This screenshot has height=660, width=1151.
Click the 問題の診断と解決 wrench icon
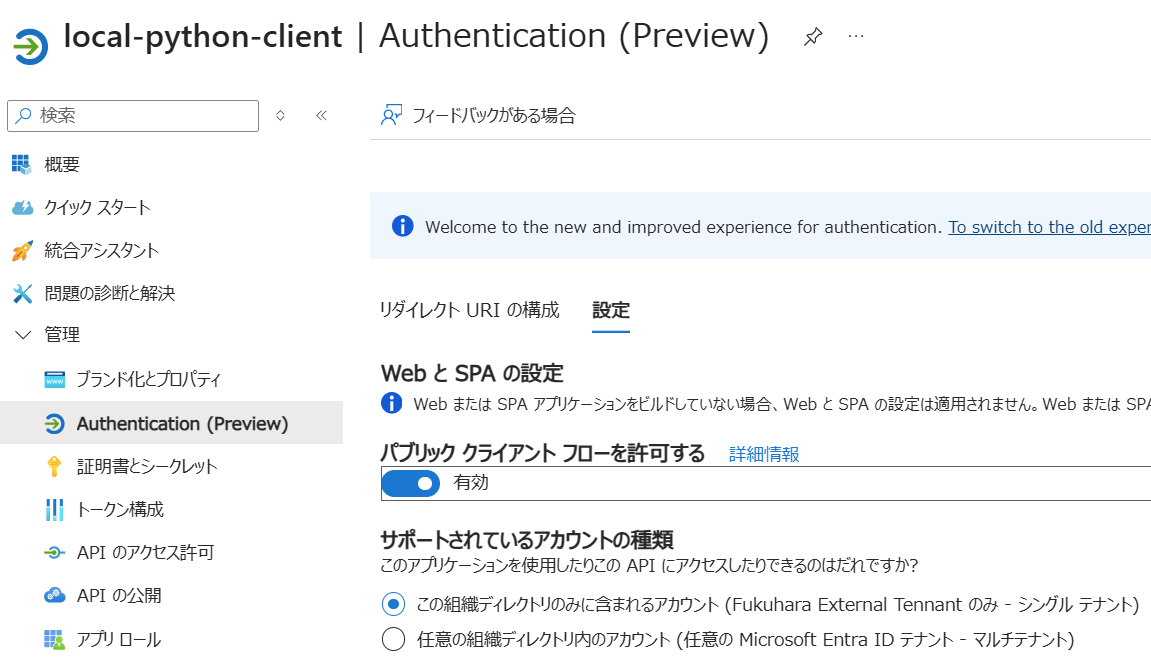(23, 293)
